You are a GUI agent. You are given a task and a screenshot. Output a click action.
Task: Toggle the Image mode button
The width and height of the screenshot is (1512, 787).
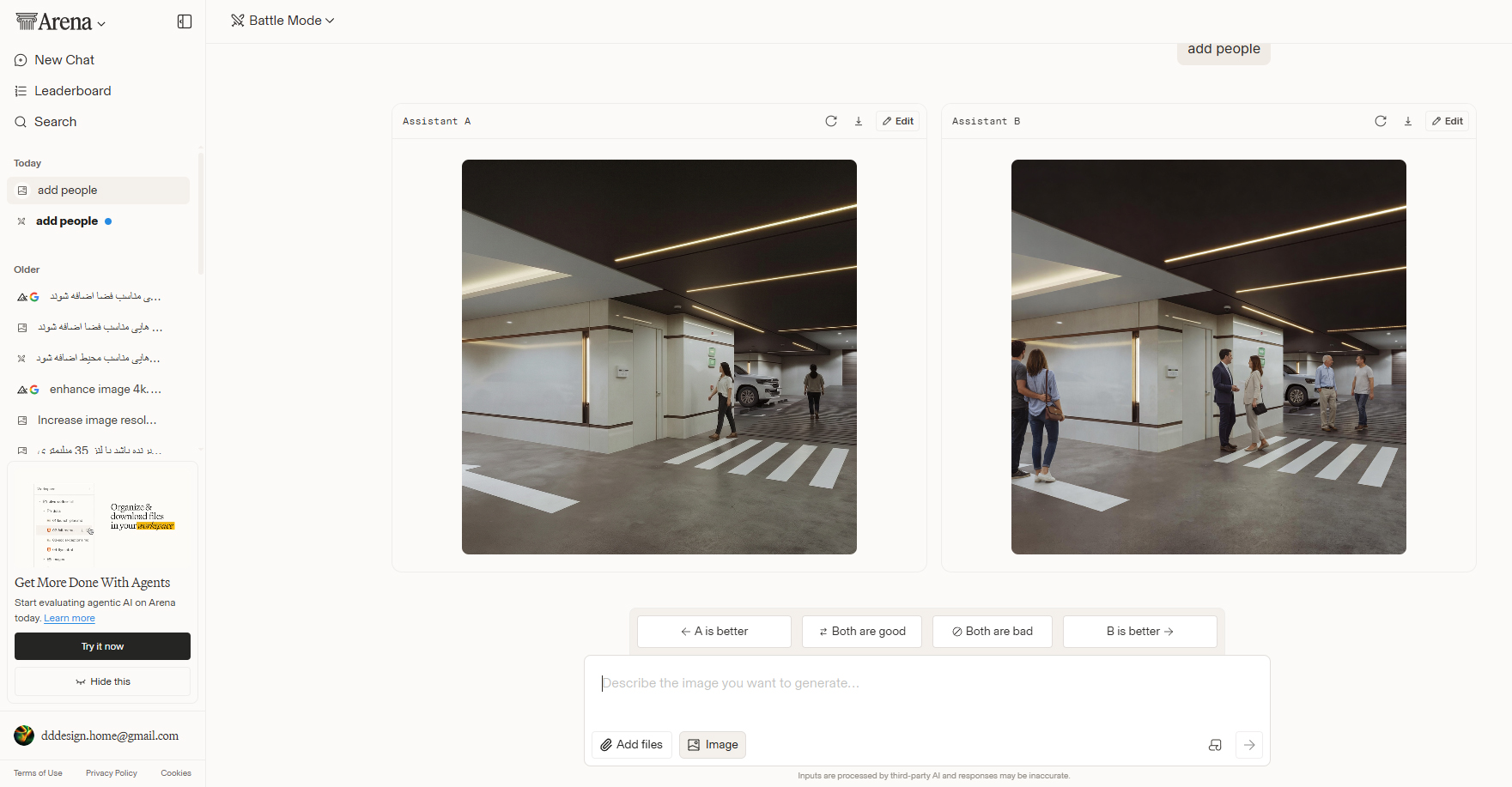point(713,745)
